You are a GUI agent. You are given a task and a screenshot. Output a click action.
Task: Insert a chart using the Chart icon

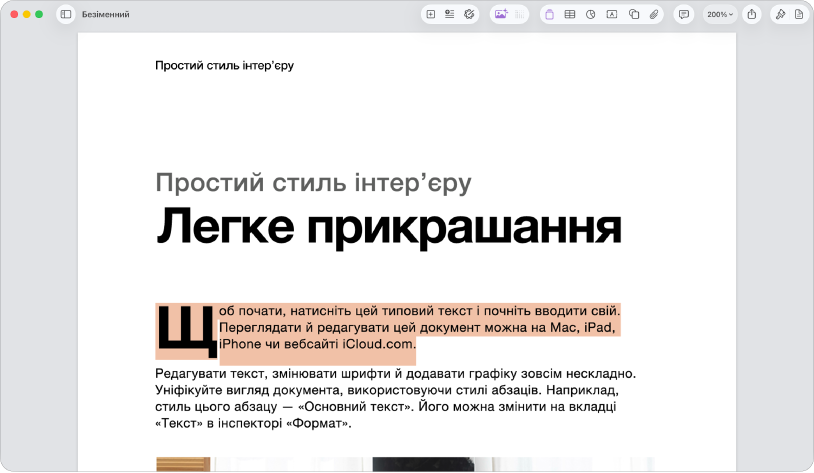coord(591,15)
